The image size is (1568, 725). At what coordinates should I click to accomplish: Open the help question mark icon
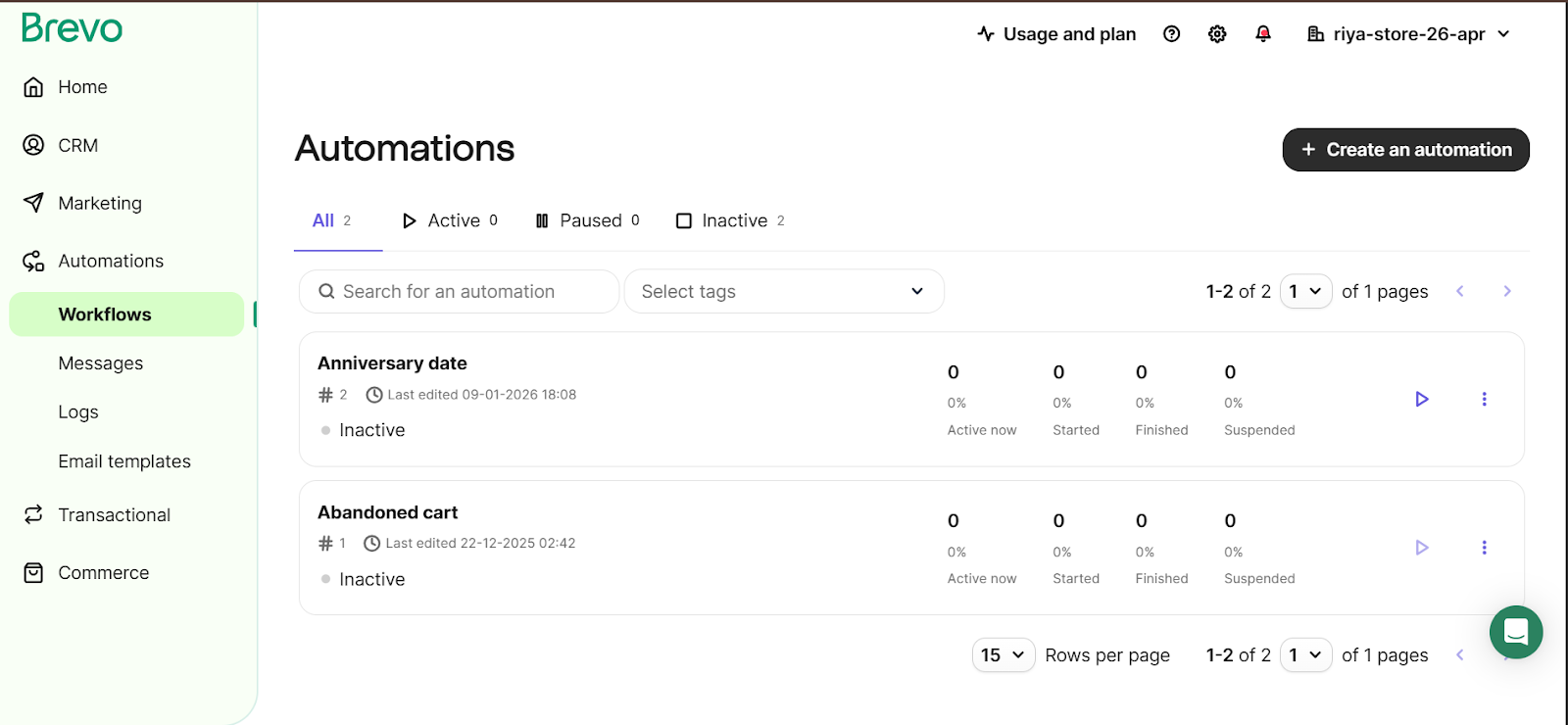[x=1171, y=34]
